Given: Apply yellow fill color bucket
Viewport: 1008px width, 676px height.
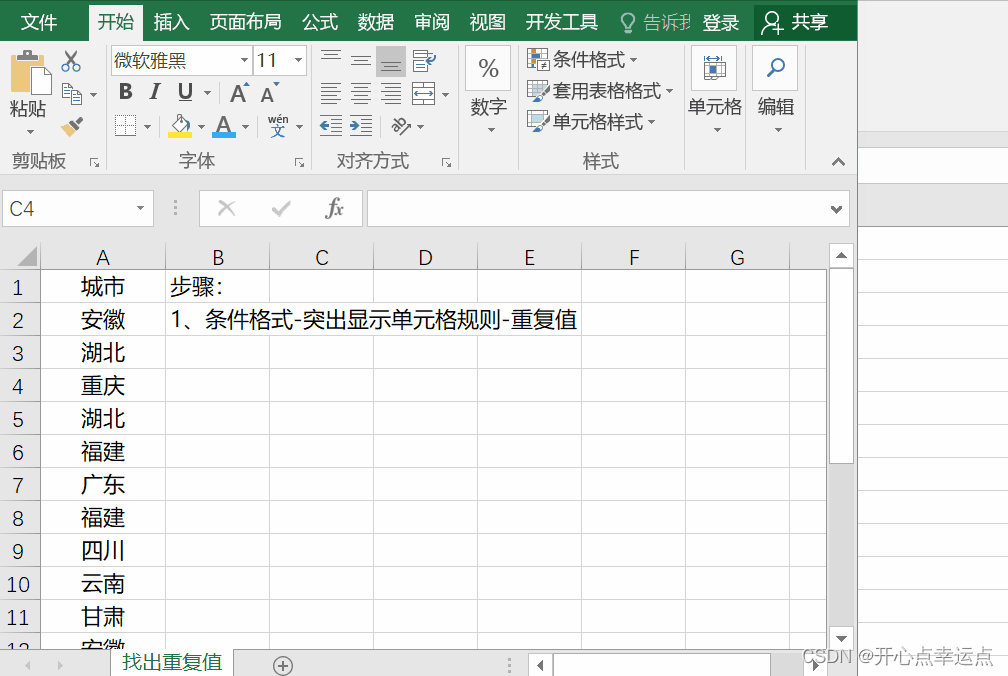Looking at the screenshot, I should tap(180, 126).
